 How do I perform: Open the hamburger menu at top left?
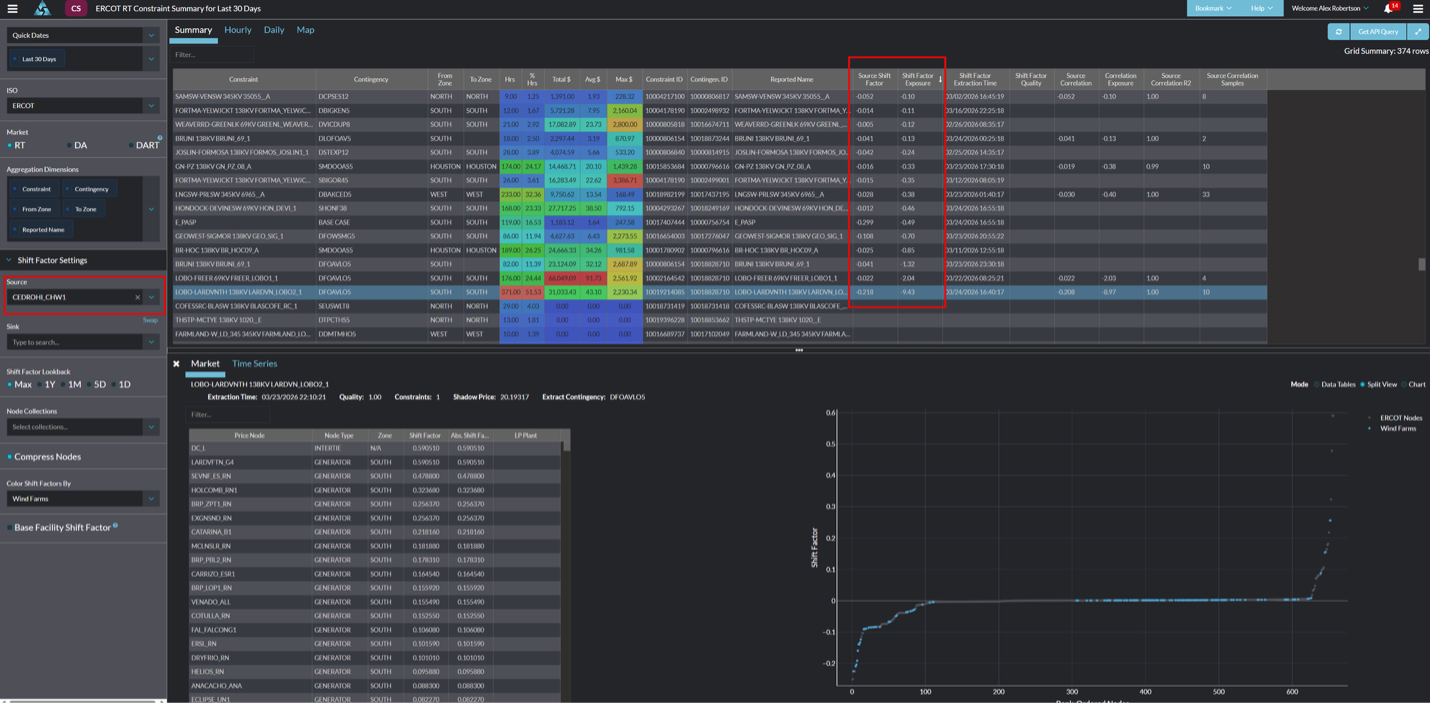(x=12, y=9)
